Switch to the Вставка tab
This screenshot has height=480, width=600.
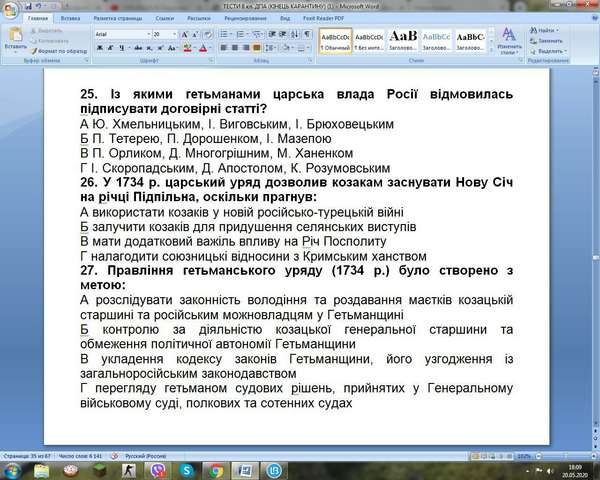coord(70,18)
